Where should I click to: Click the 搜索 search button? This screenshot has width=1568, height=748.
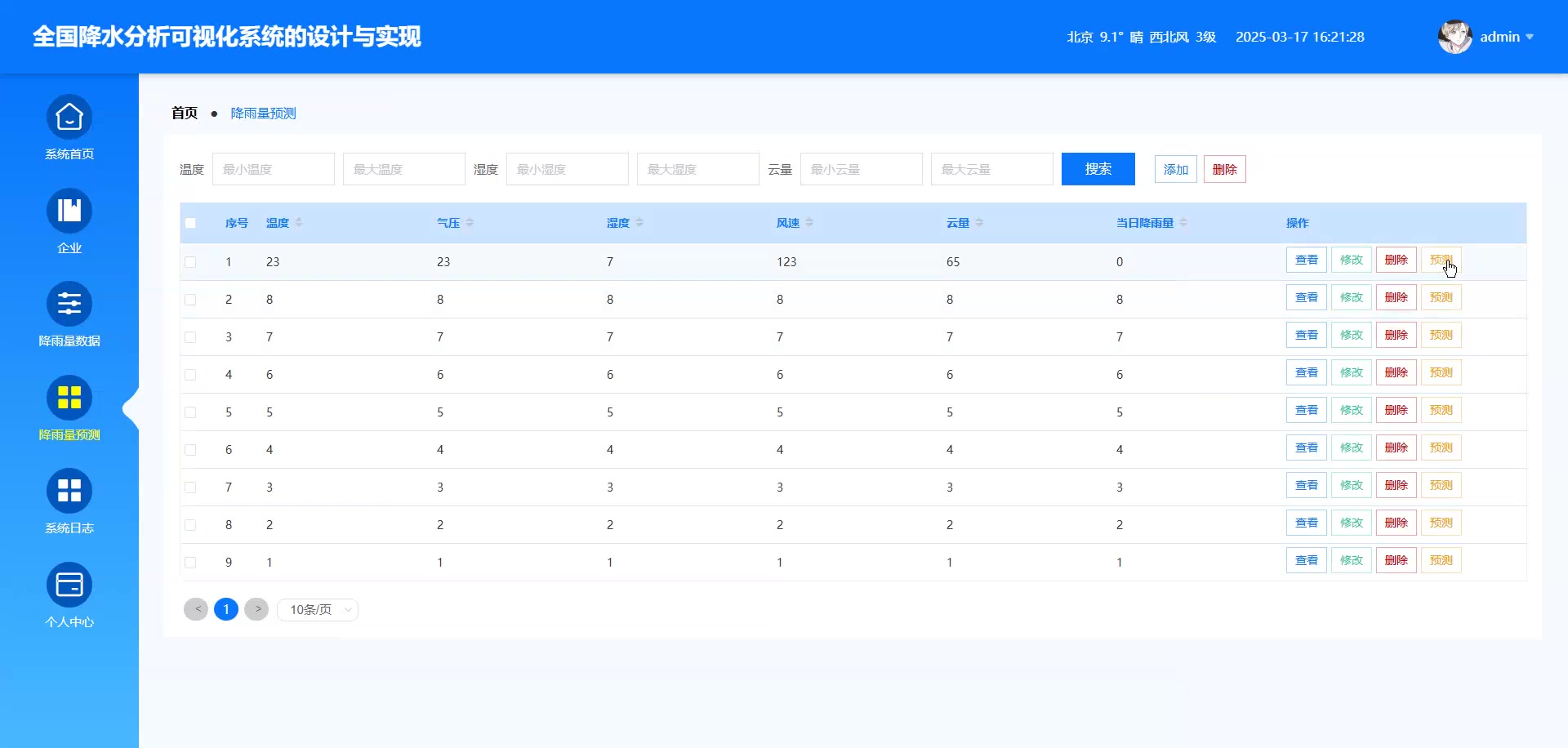[x=1098, y=169]
